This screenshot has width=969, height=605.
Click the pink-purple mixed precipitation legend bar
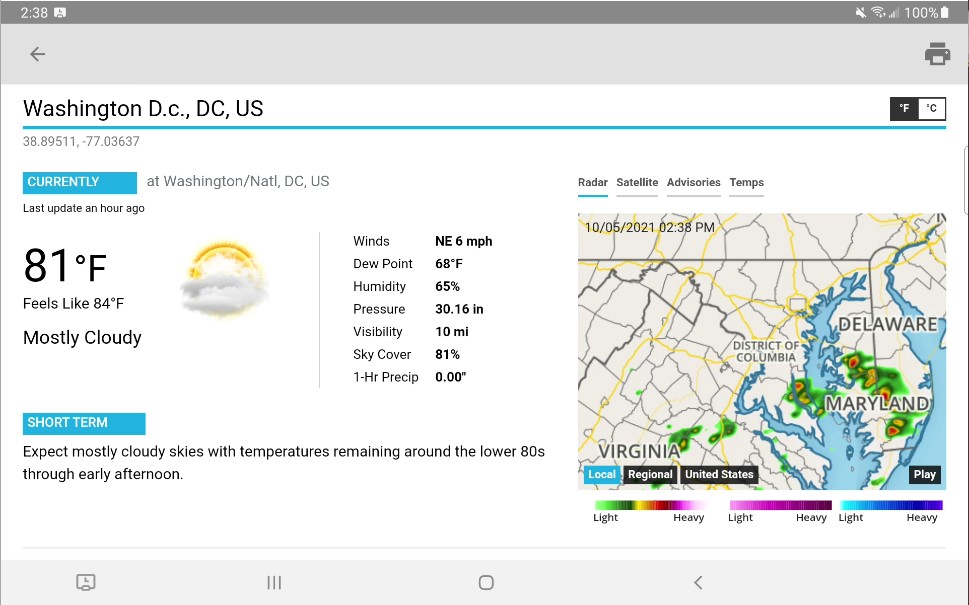tap(781, 505)
